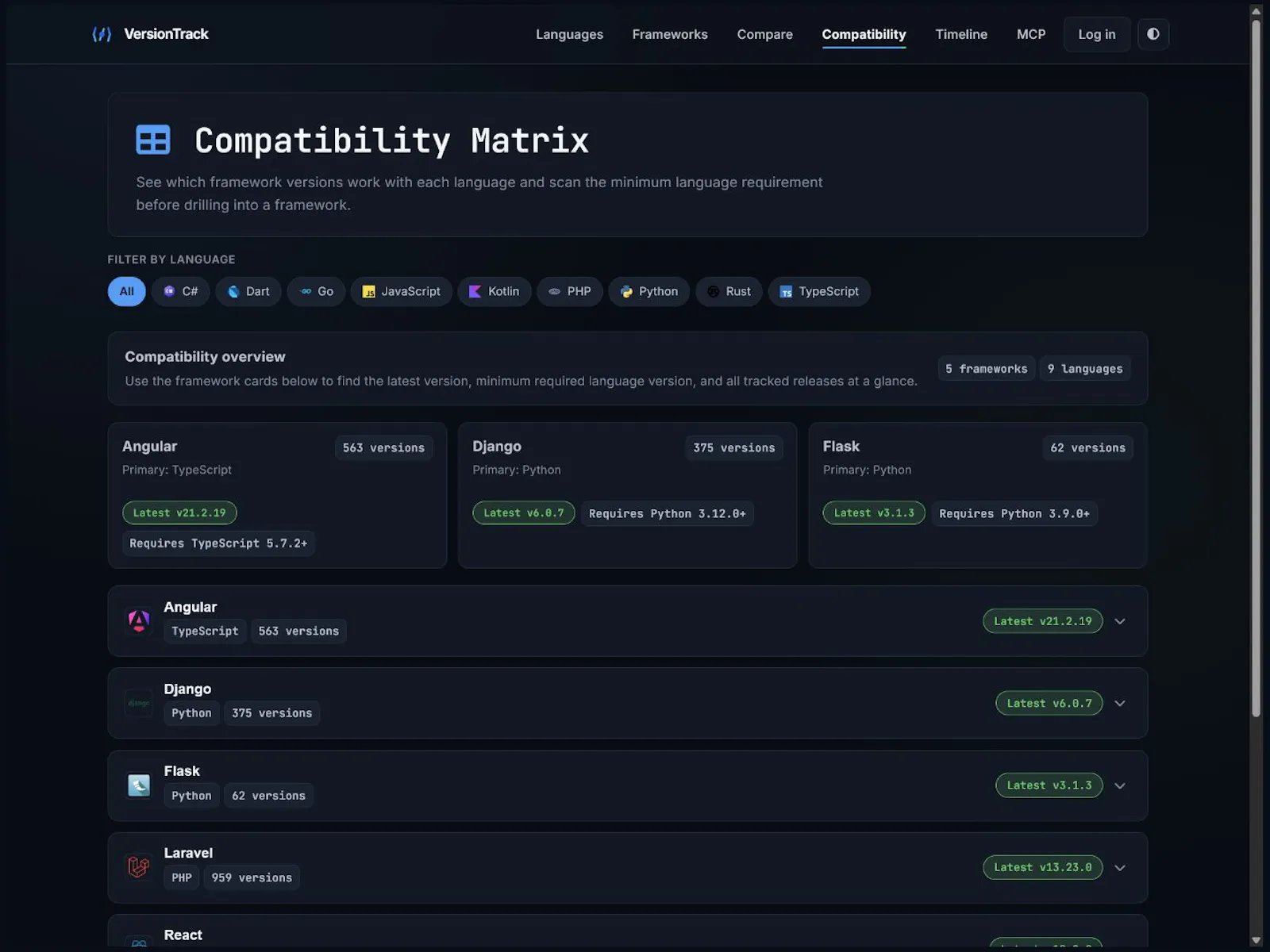Click 'TypeScript' tag in Angular row
The width and height of the screenshot is (1270, 952).
[205, 631]
